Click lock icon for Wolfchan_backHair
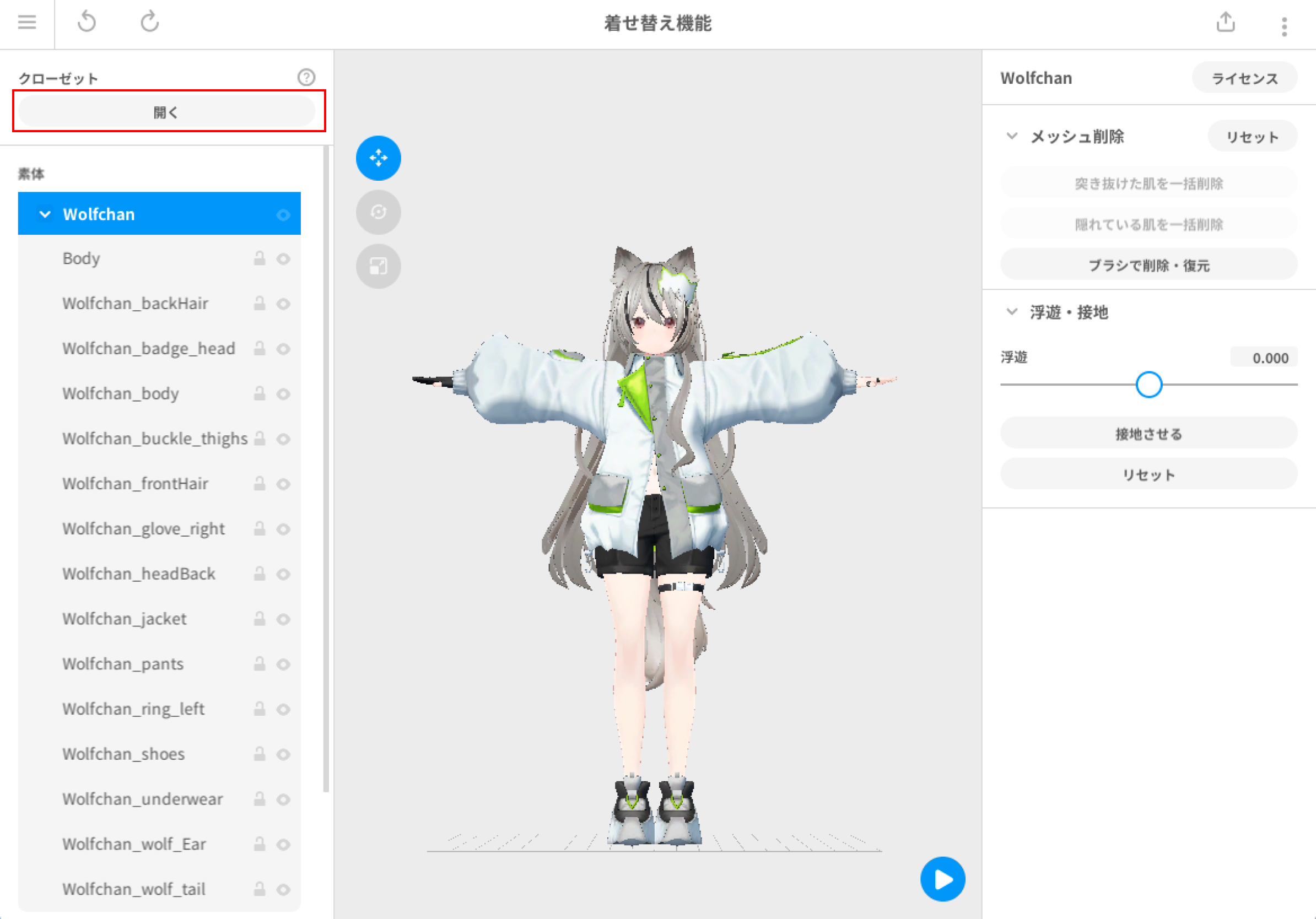The height and width of the screenshot is (919, 1316). [260, 303]
